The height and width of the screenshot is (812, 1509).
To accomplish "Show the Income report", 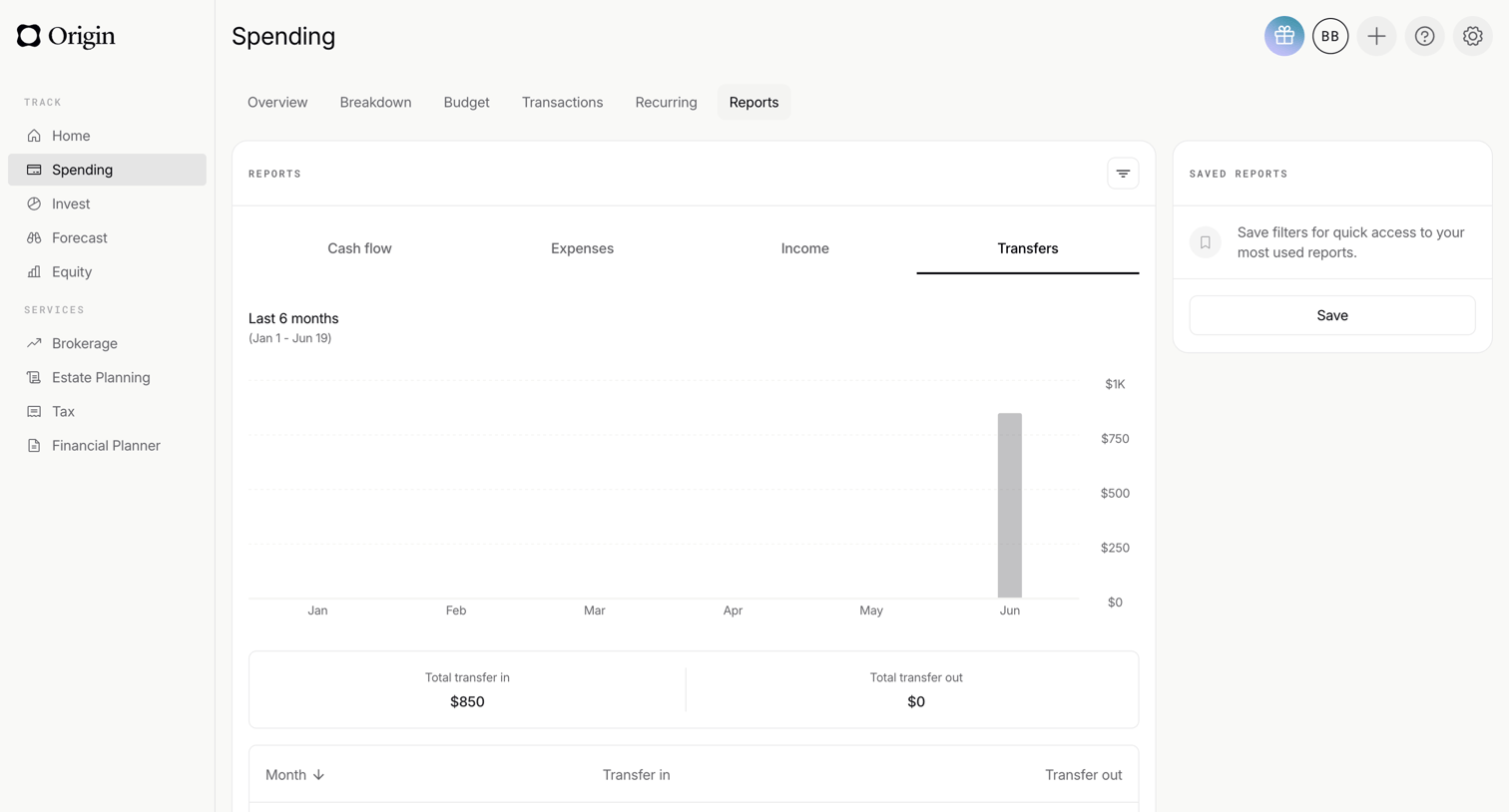I will [804, 248].
